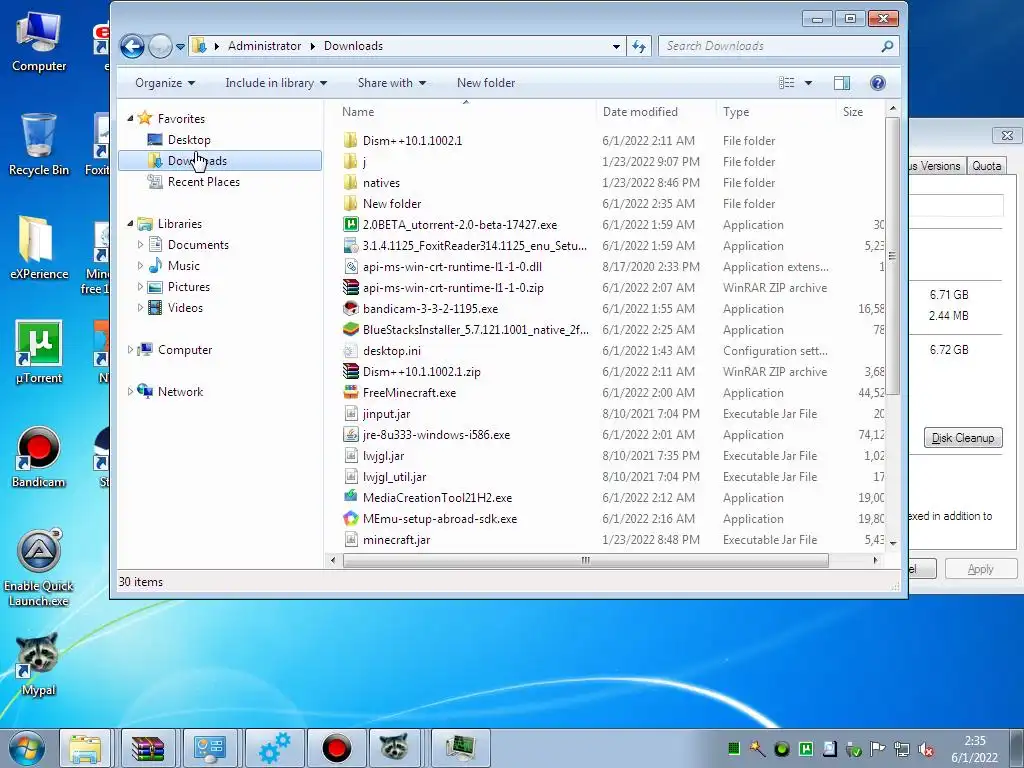
Task: Click the Back navigation arrow in Explorer
Action: tap(132, 46)
